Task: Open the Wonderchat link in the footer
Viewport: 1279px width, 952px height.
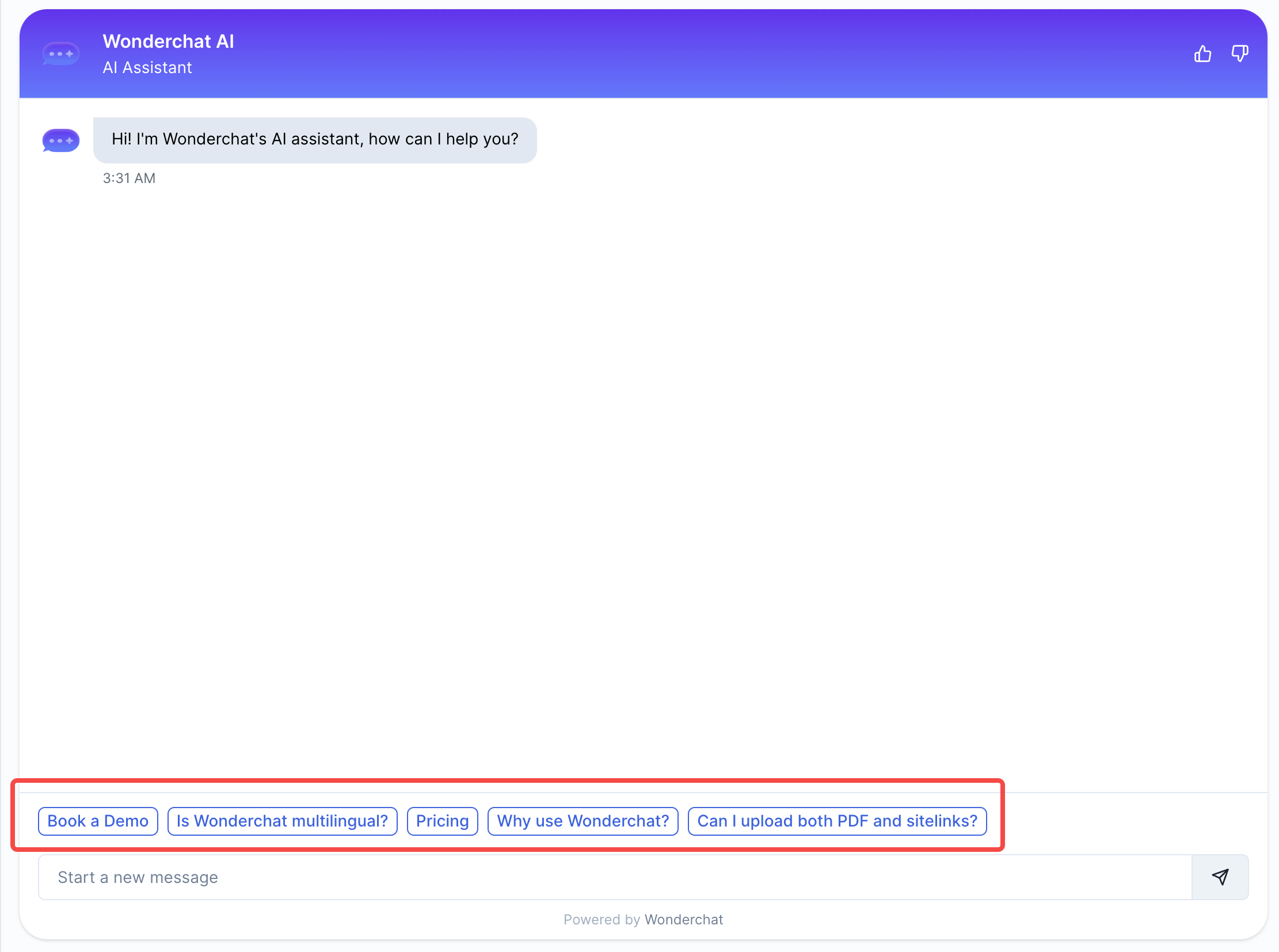Action: (684, 919)
